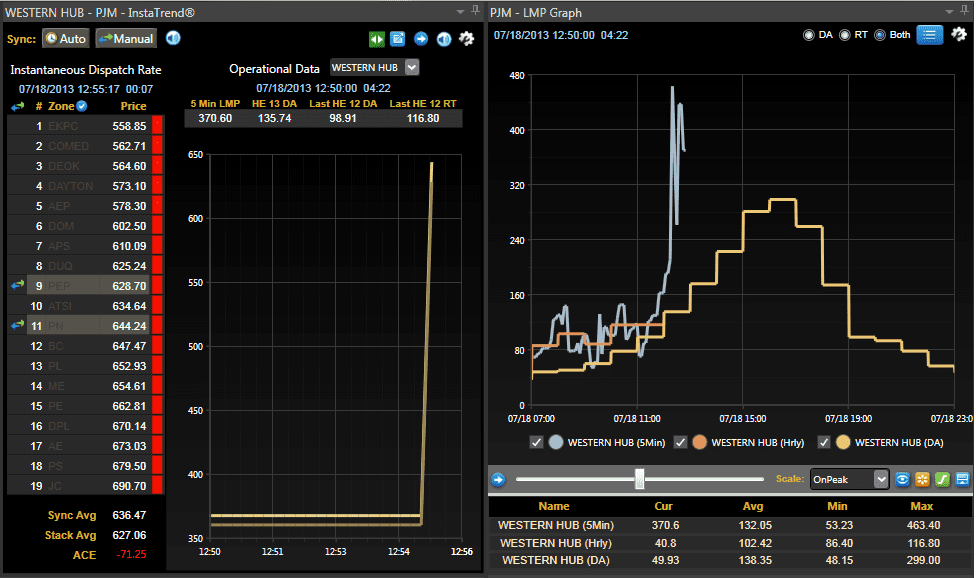Screen dimensions: 976x578
Task: Click the WESTERN HUB (Hrly) row in stats table
Action: point(731,543)
